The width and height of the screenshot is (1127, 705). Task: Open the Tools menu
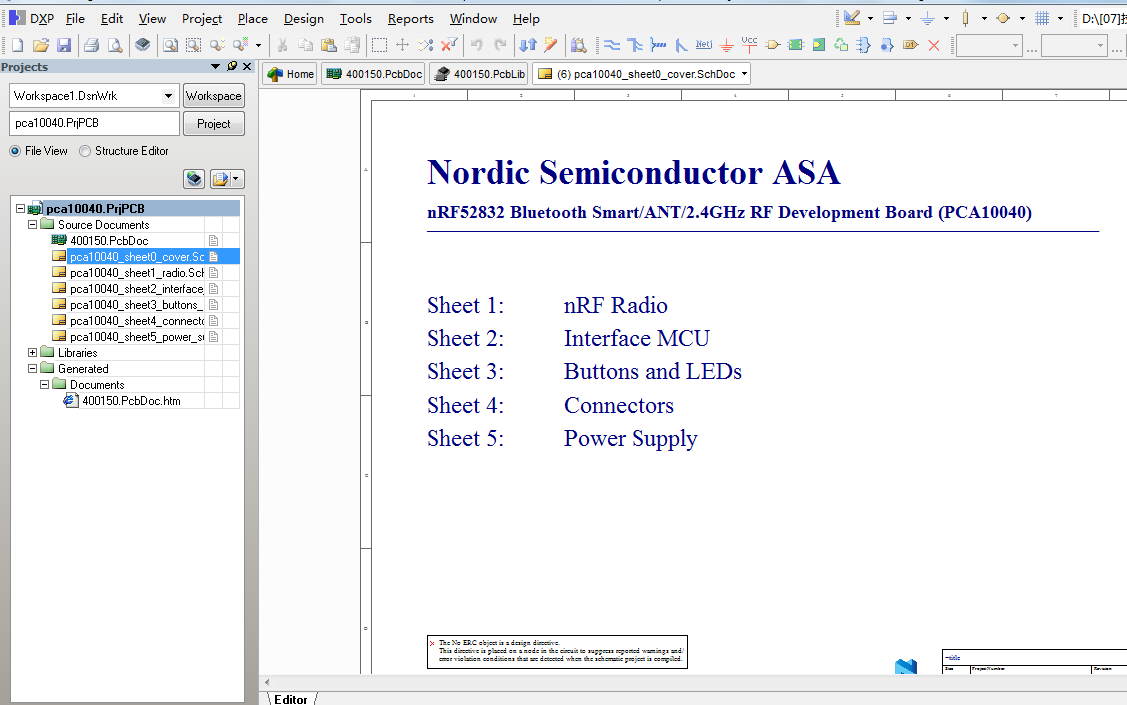click(x=356, y=19)
